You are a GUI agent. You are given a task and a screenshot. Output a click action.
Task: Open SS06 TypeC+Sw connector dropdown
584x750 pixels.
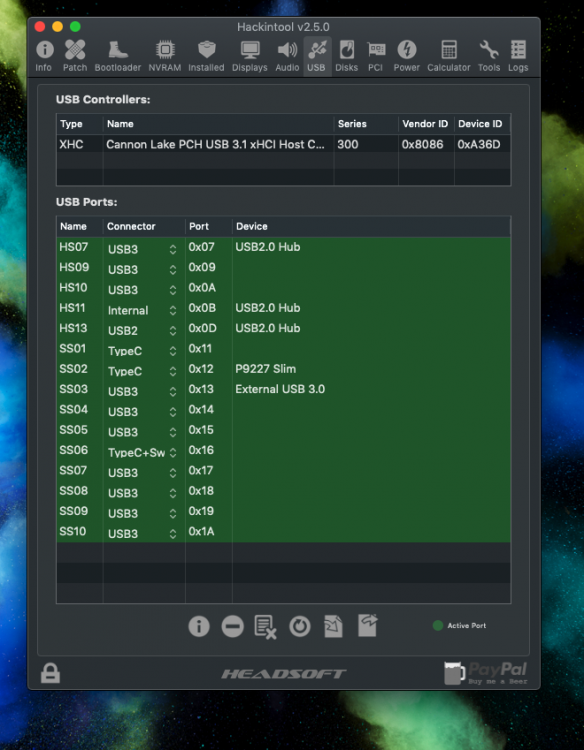click(x=143, y=452)
